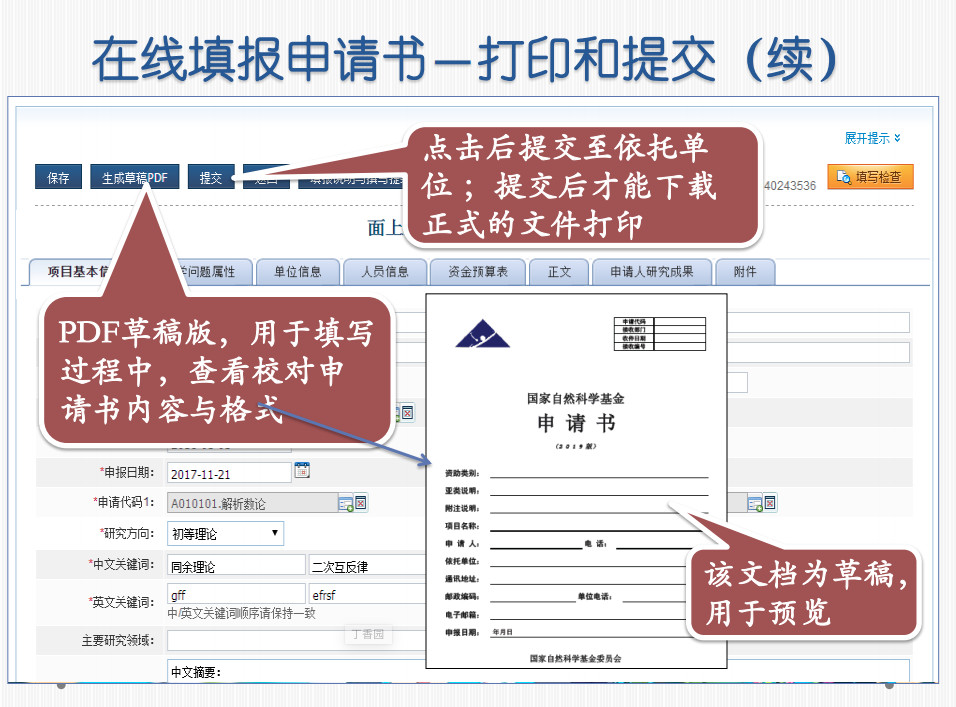956x707 pixels.
Task: Generate the draft with 生成草稿PDF
Action: 135,177
